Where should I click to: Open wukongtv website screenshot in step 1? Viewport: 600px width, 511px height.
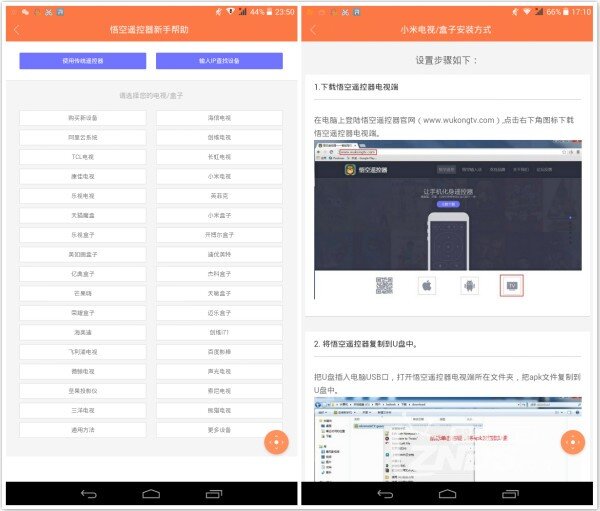448,220
